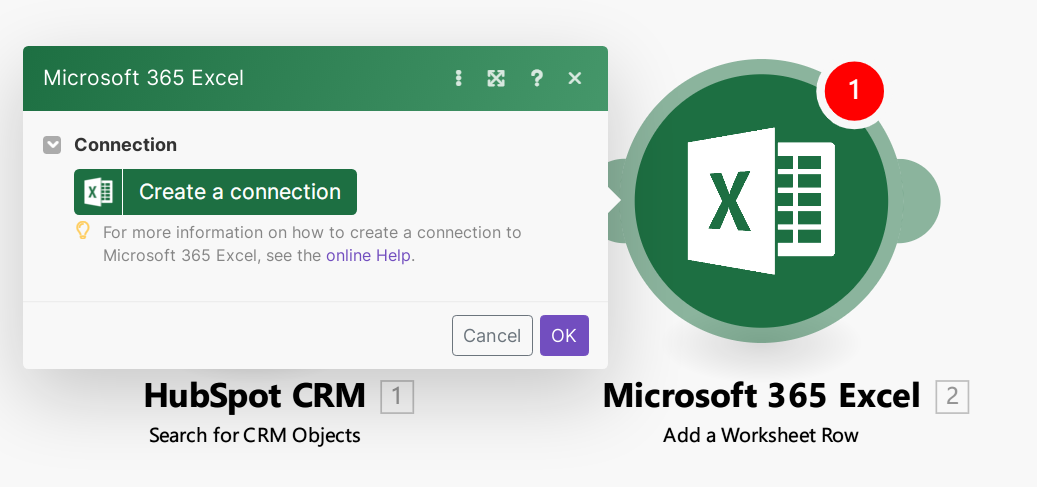
Task: Click the Cancel button
Action: tap(492, 335)
